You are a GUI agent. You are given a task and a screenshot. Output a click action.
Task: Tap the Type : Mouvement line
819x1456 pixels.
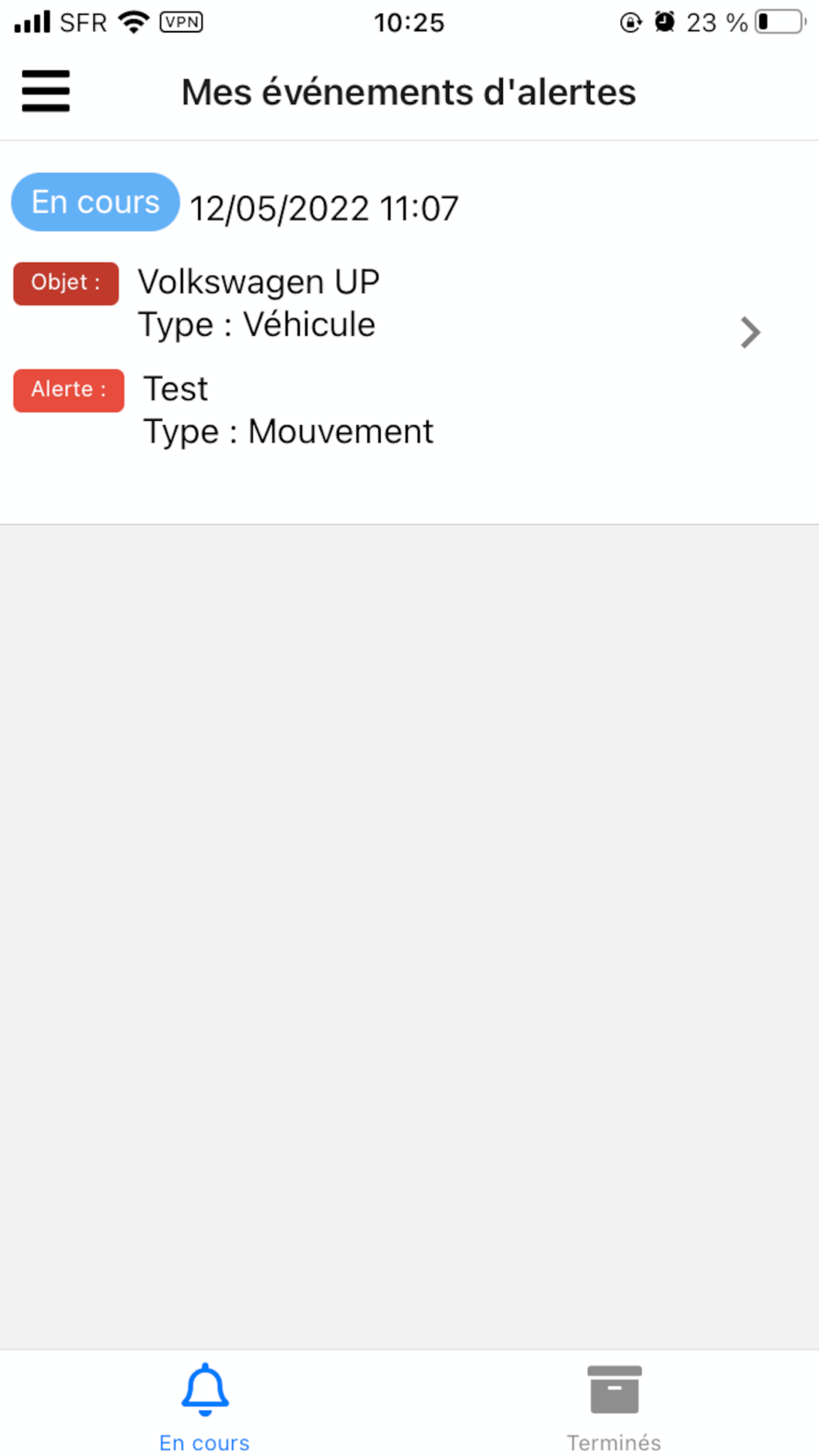[288, 432]
